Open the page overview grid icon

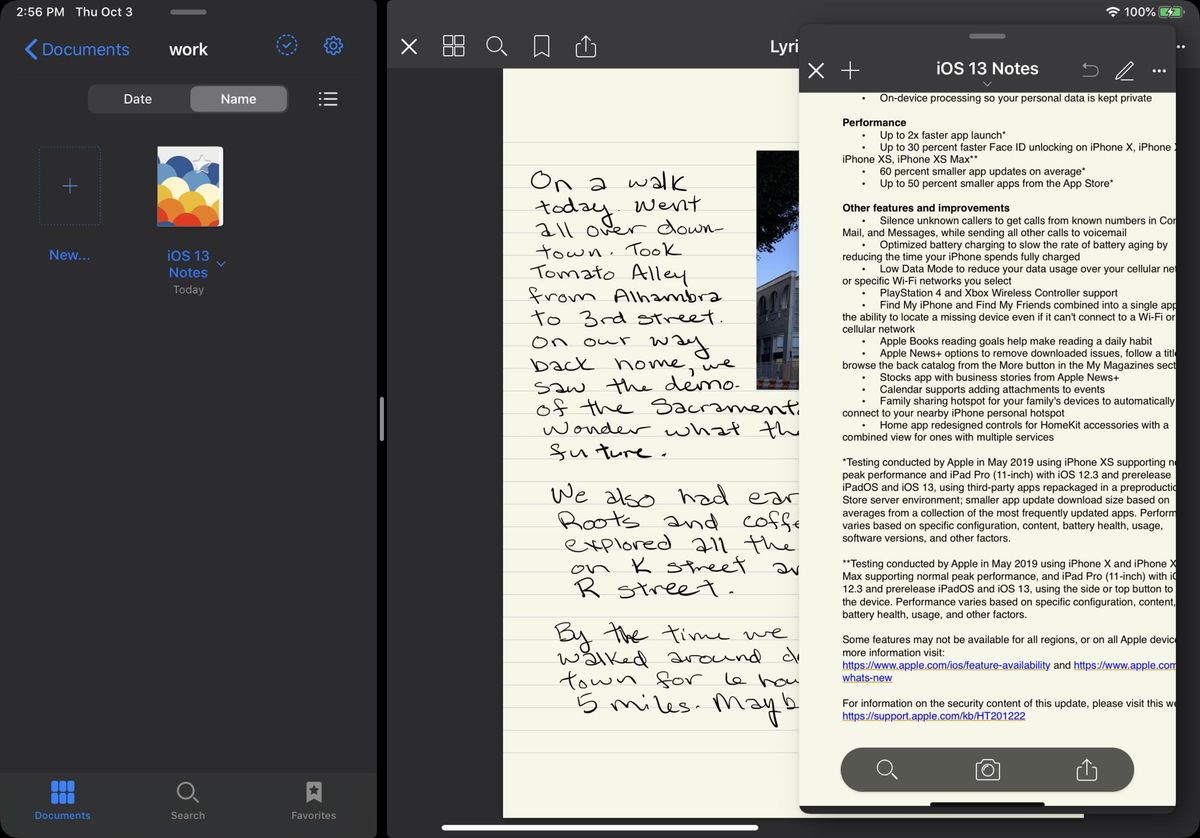pos(453,46)
